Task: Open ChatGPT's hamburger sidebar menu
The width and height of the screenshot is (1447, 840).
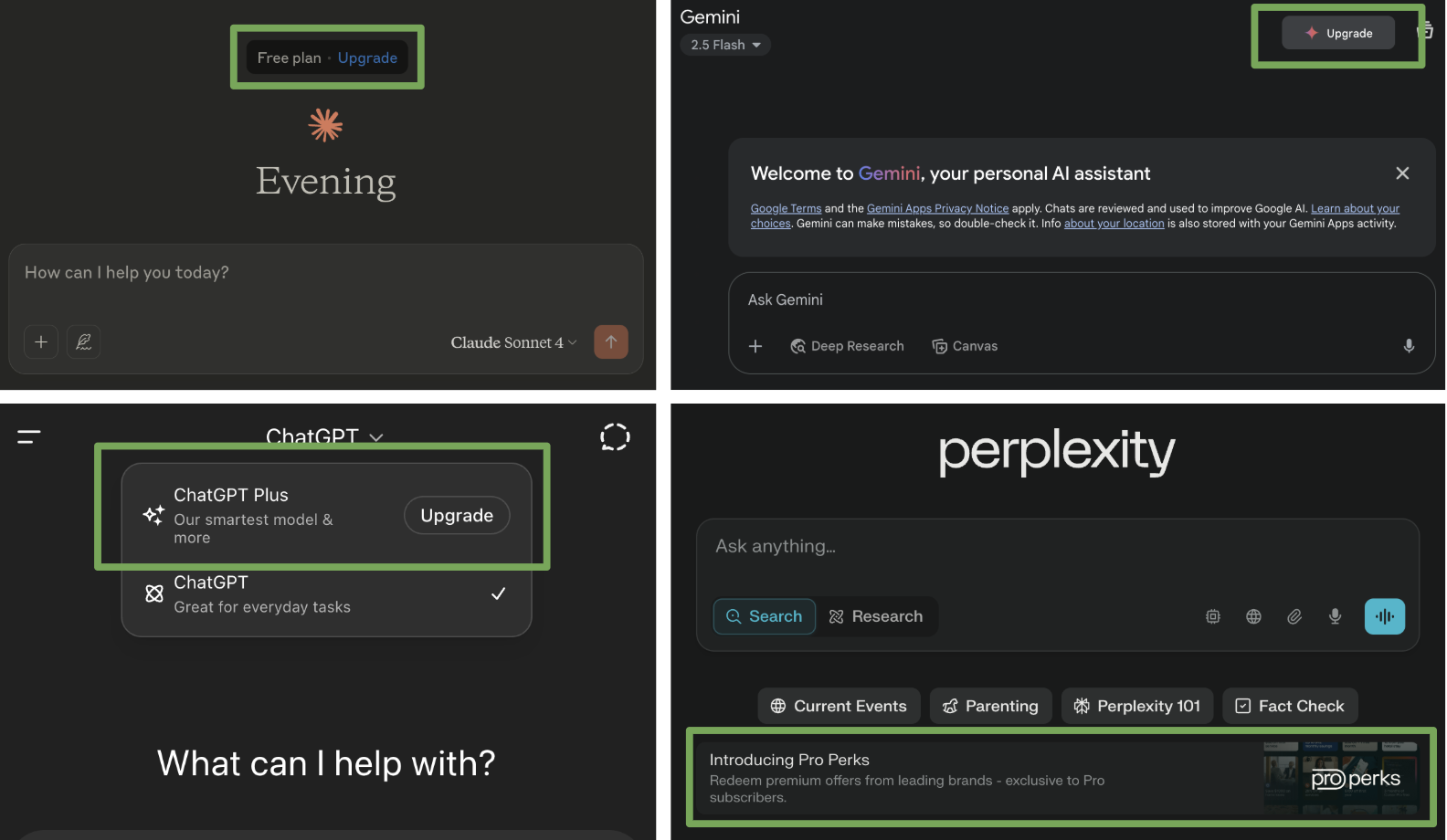Action: tap(29, 437)
